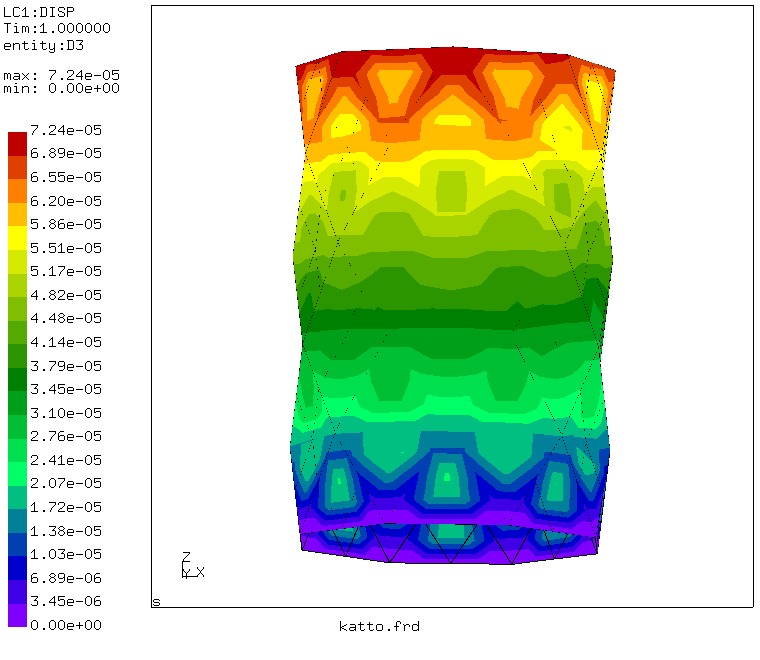This screenshot has width=760, height=660.
Task: Click the min: 0.00e+00 readout
Action: click(62, 88)
